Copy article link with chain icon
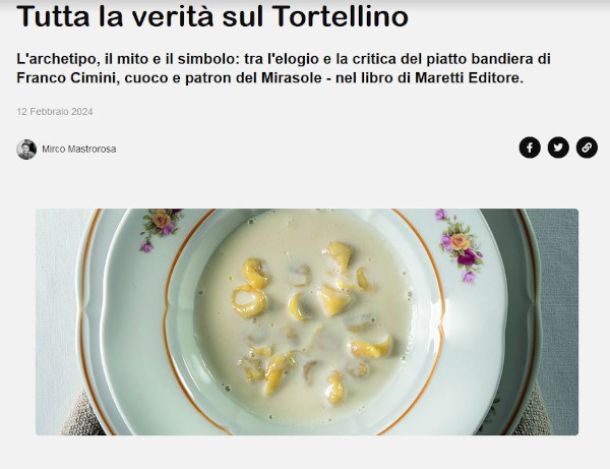The width and height of the screenshot is (610, 469). click(587, 147)
